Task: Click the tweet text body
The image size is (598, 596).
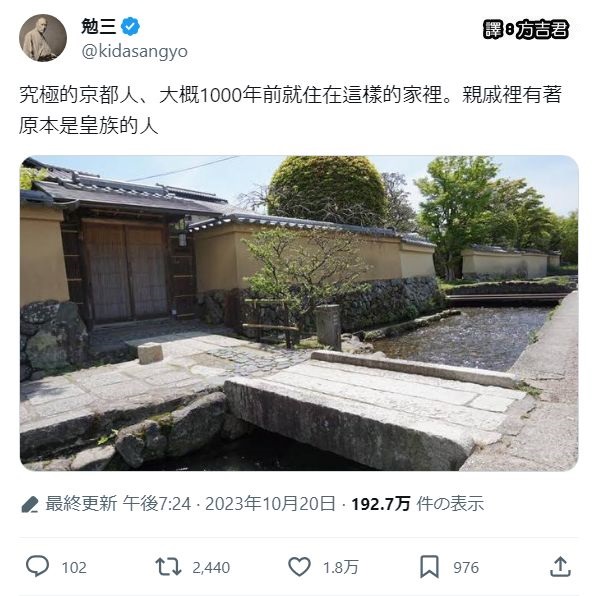Action: click(x=290, y=110)
